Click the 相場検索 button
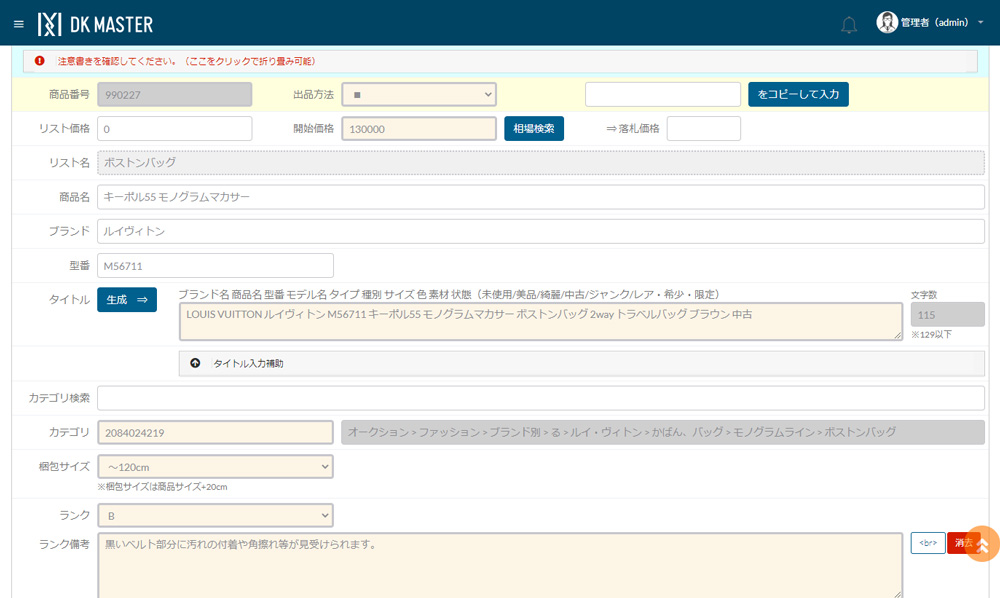 pos(534,129)
